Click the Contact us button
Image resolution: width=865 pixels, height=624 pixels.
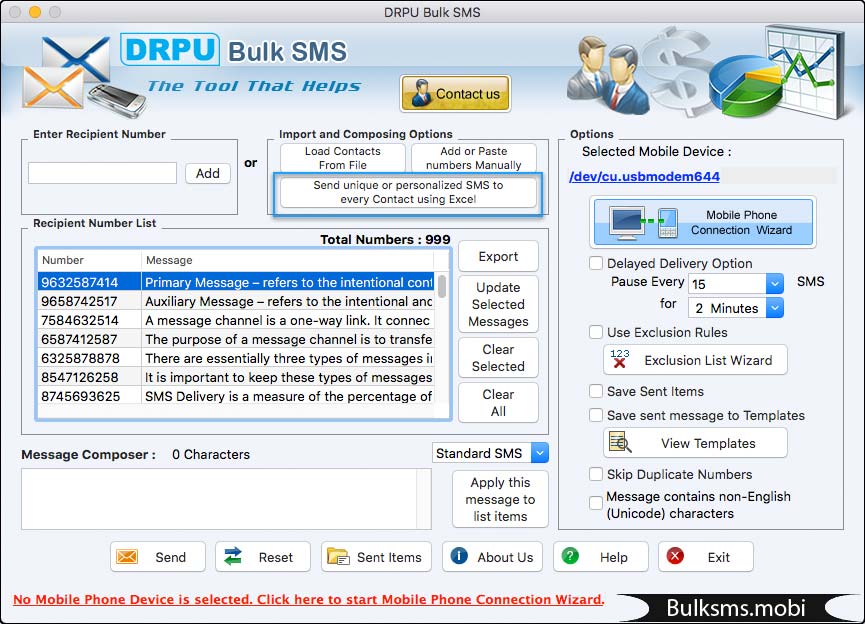coord(455,93)
